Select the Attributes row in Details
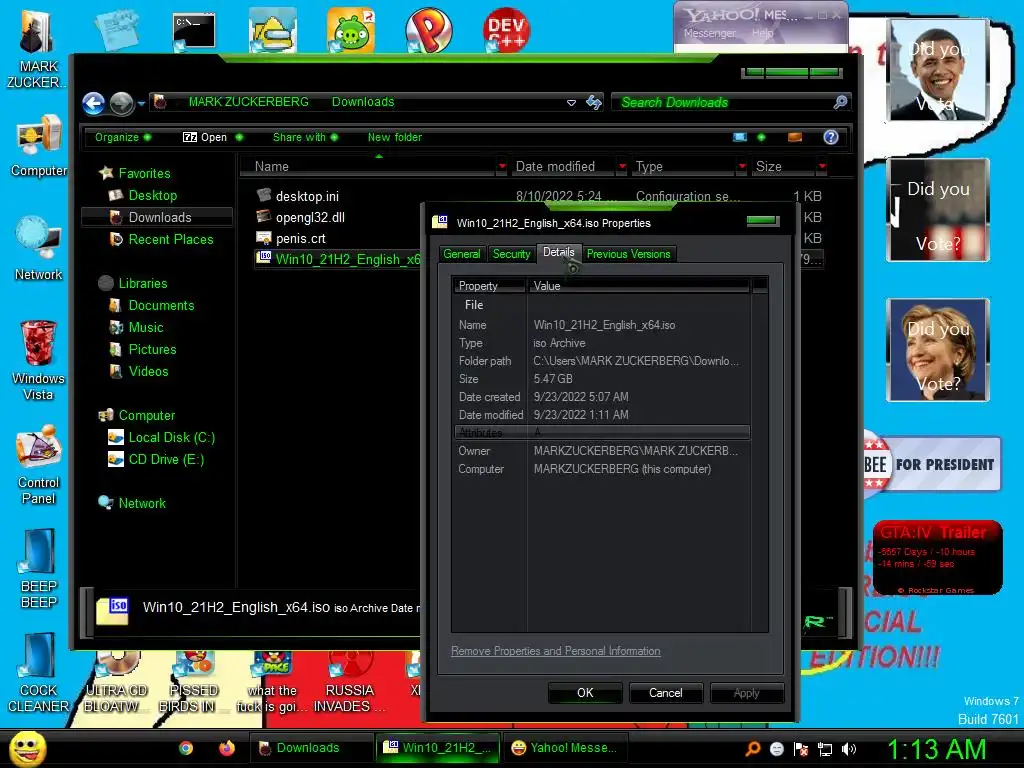The height and width of the screenshot is (768, 1024). (x=601, y=432)
